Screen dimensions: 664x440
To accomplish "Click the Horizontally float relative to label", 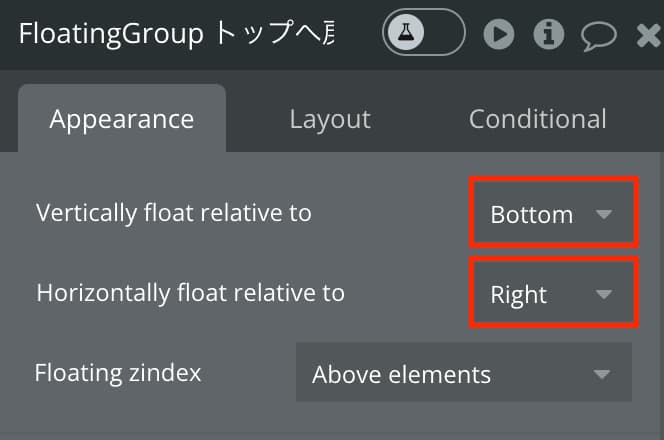I will point(191,293).
